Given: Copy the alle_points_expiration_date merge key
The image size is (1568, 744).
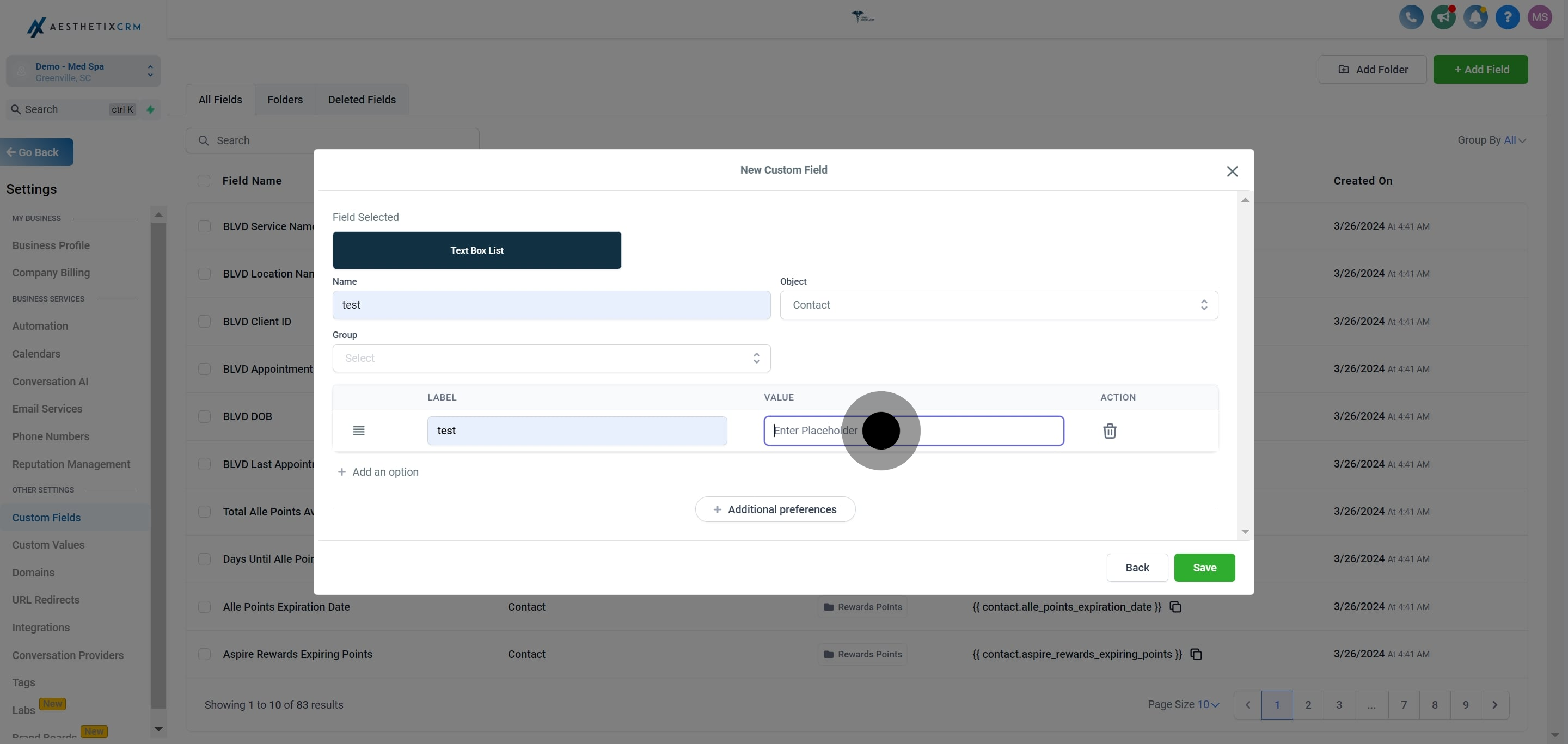Looking at the screenshot, I should tap(1175, 607).
